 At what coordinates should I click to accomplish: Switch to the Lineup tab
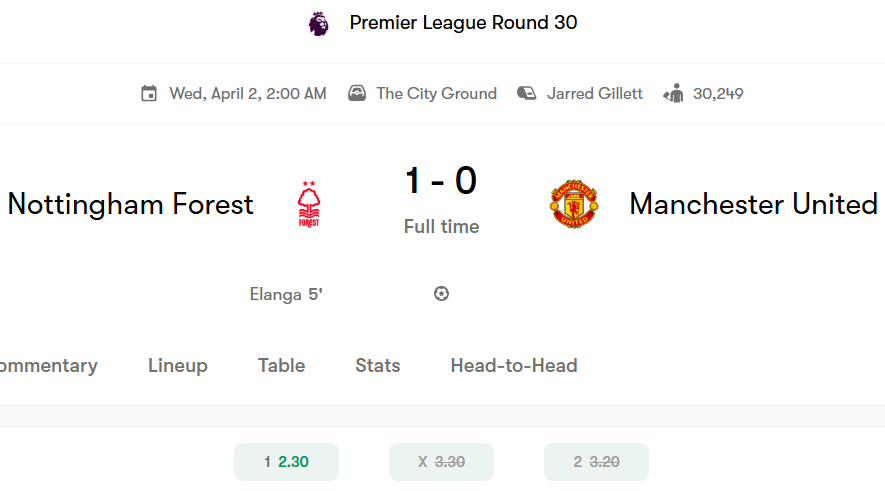tap(178, 366)
